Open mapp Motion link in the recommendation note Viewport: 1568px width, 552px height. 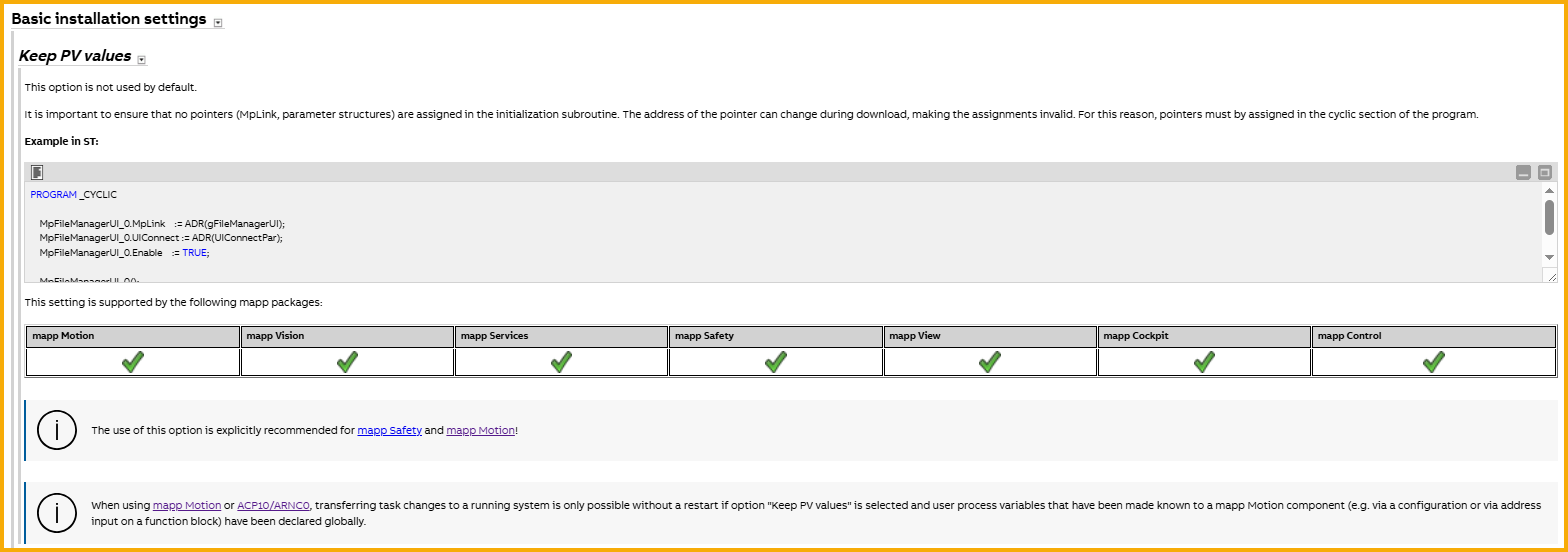480,430
